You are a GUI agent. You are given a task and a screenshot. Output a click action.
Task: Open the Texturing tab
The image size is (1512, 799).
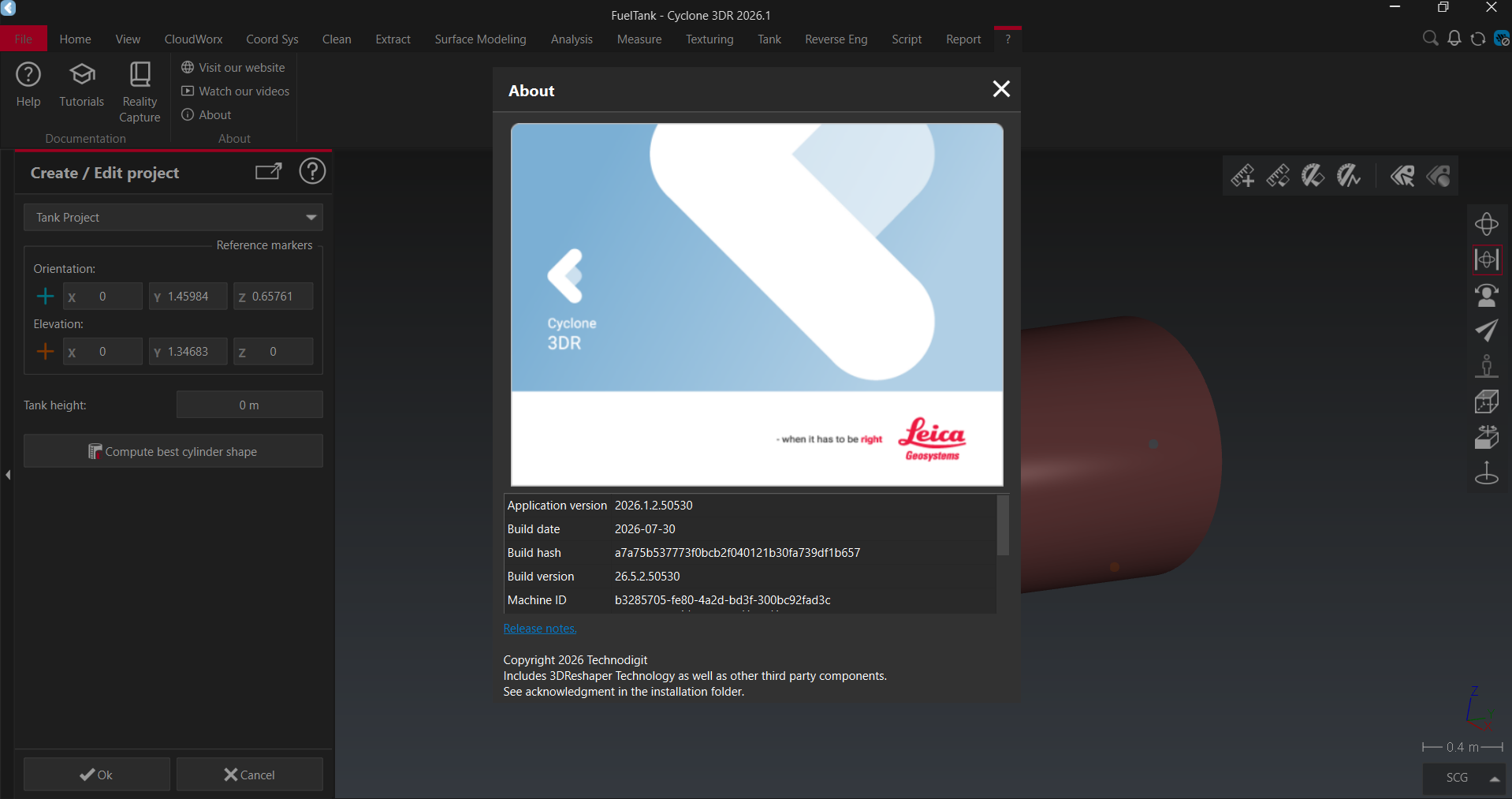tap(709, 39)
